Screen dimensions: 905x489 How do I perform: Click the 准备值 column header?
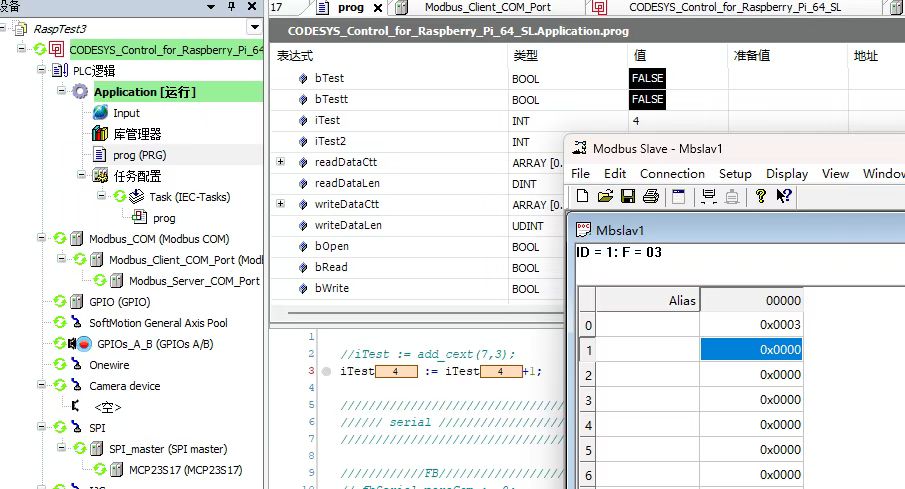click(751, 55)
